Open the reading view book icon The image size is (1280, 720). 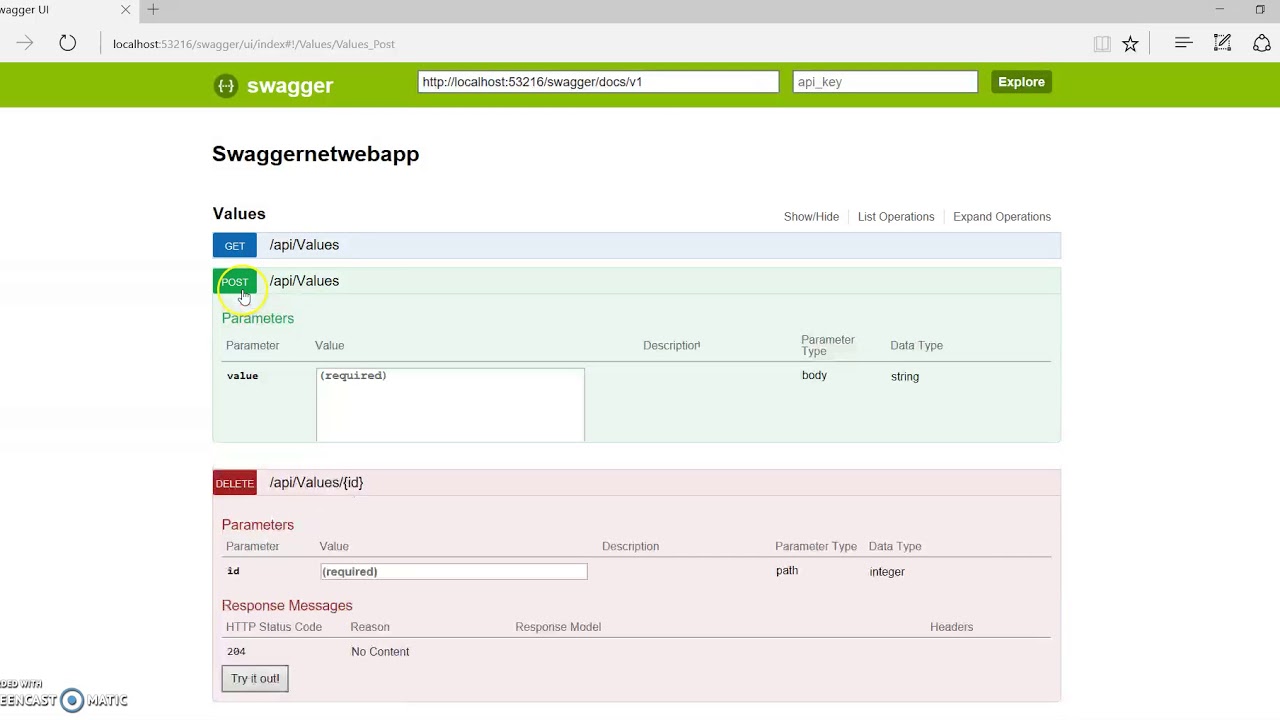pos(1102,44)
